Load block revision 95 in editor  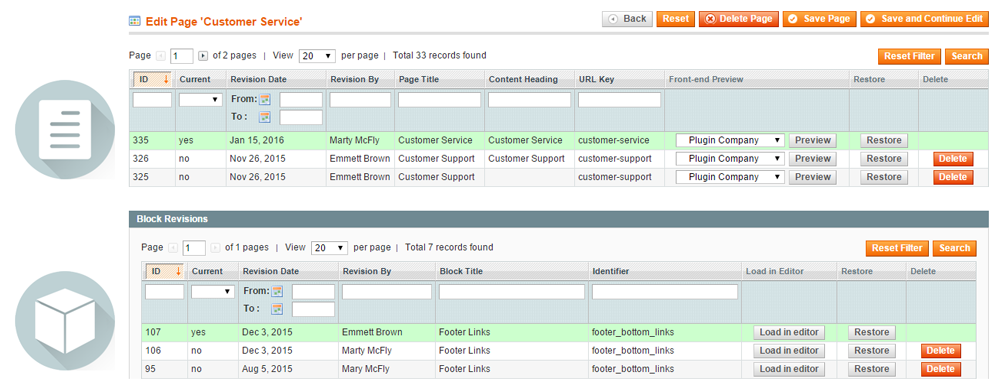click(789, 369)
